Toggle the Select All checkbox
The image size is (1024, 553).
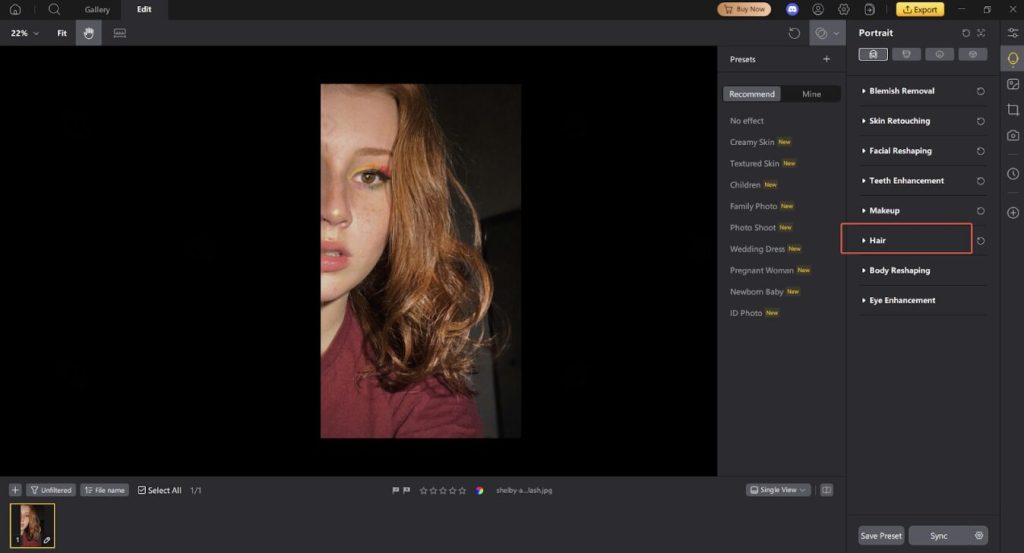point(142,490)
